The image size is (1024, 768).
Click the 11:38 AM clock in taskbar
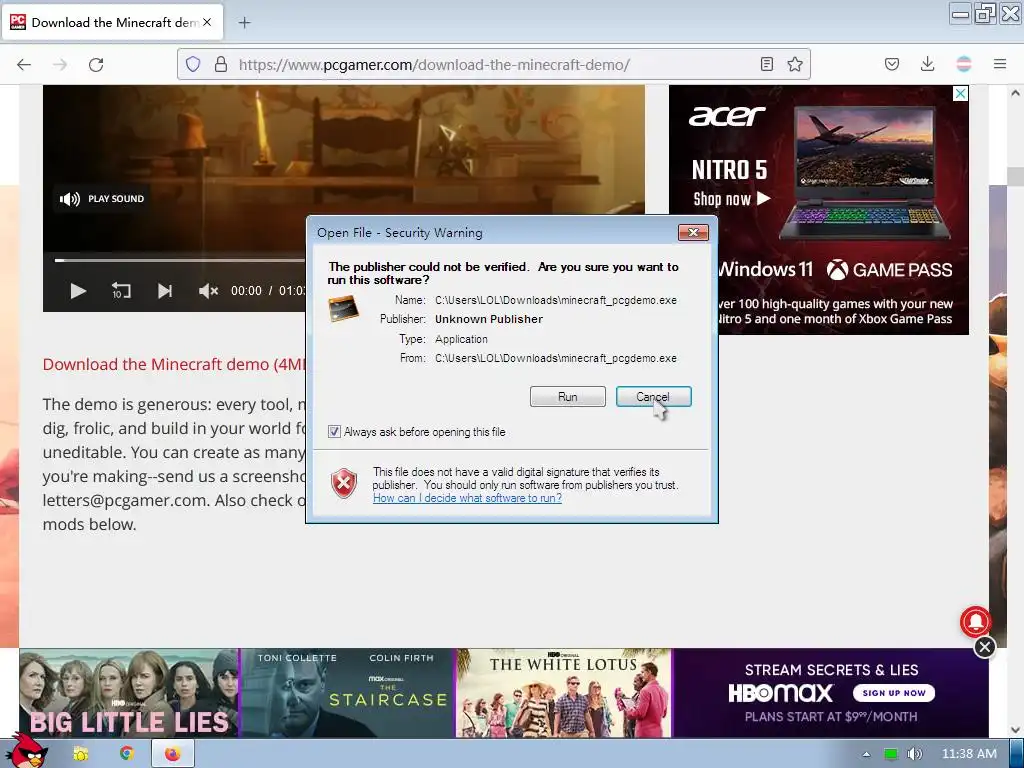coord(969,754)
